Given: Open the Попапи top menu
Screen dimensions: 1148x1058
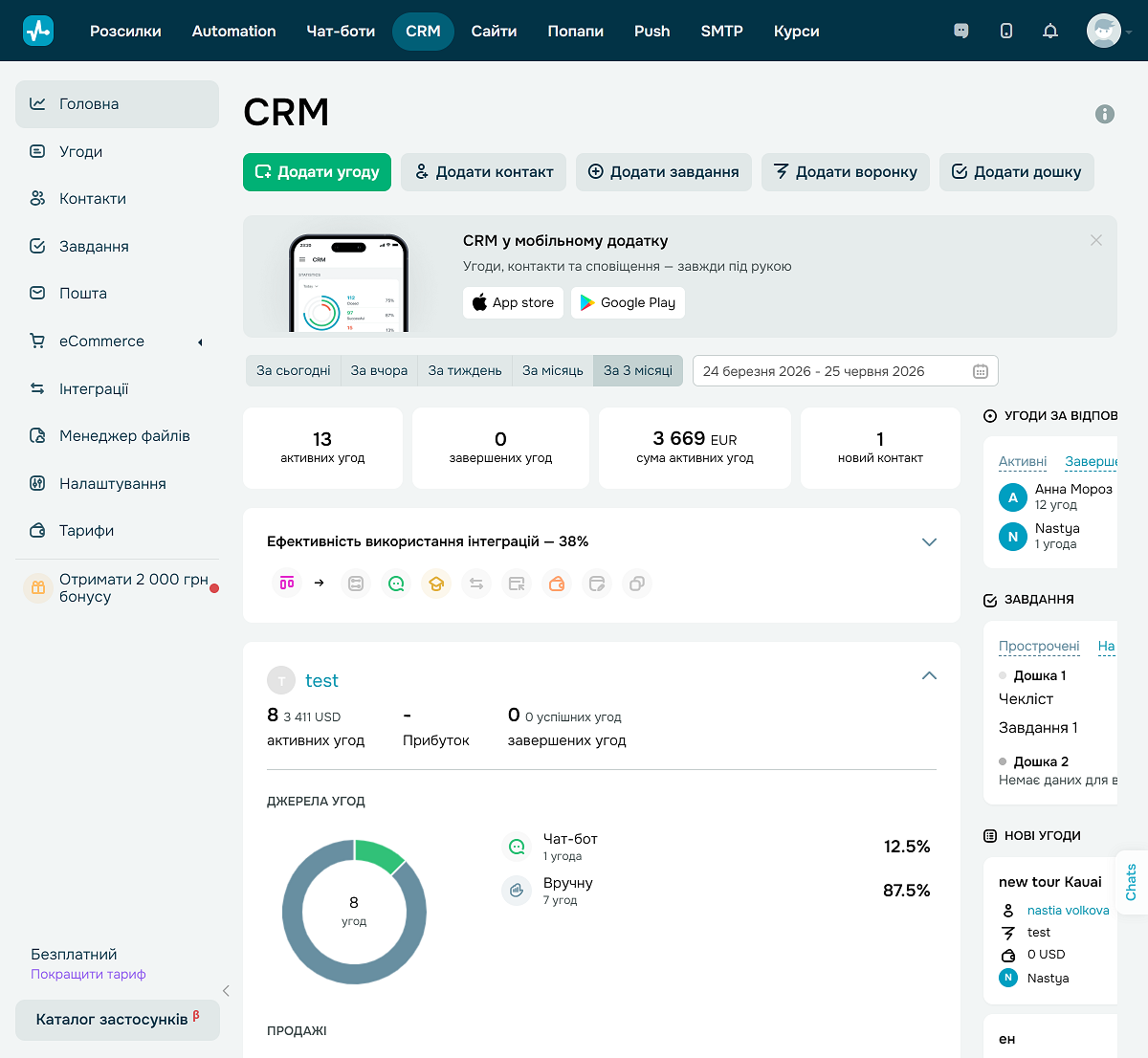Looking at the screenshot, I should coord(575,31).
